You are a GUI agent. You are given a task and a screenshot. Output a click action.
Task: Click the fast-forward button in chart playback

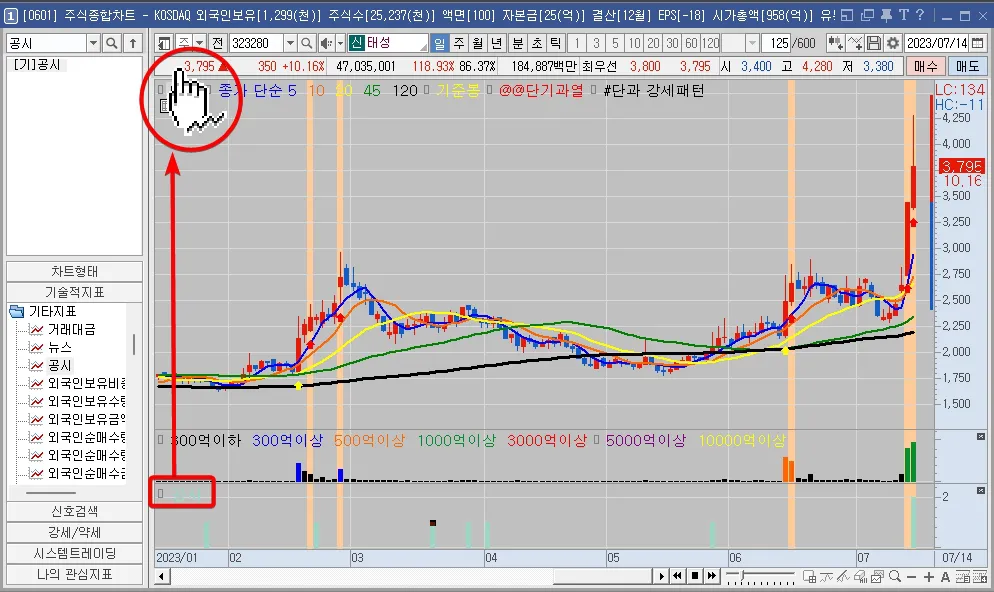coord(712,576)
